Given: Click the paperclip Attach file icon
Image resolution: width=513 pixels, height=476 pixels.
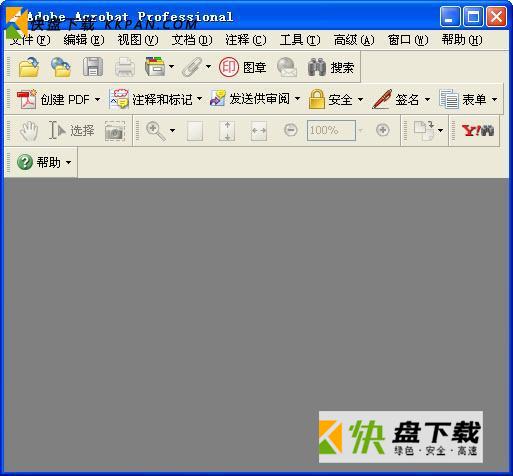Looking at the screenshot, I should [x=192, y=67].
